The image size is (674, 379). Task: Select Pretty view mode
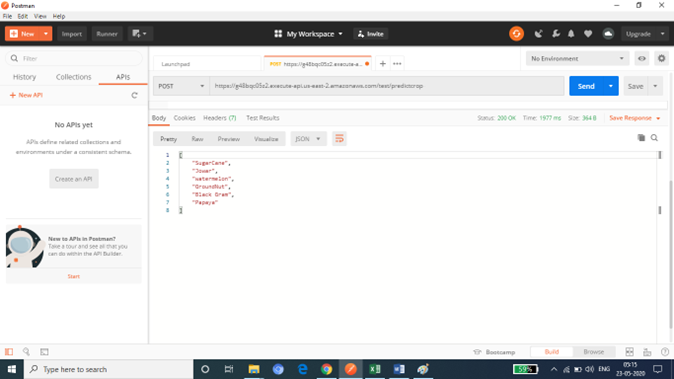pyautogui.click(x=168, y=139)
